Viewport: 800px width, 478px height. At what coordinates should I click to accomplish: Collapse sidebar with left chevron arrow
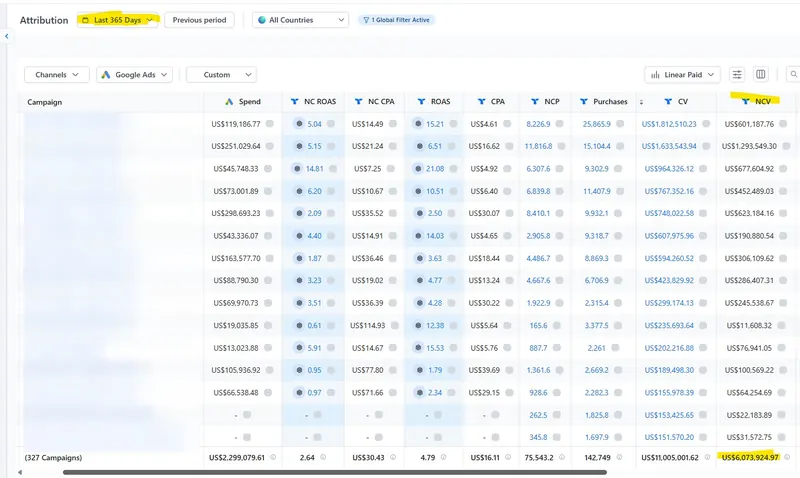point(7,36)
